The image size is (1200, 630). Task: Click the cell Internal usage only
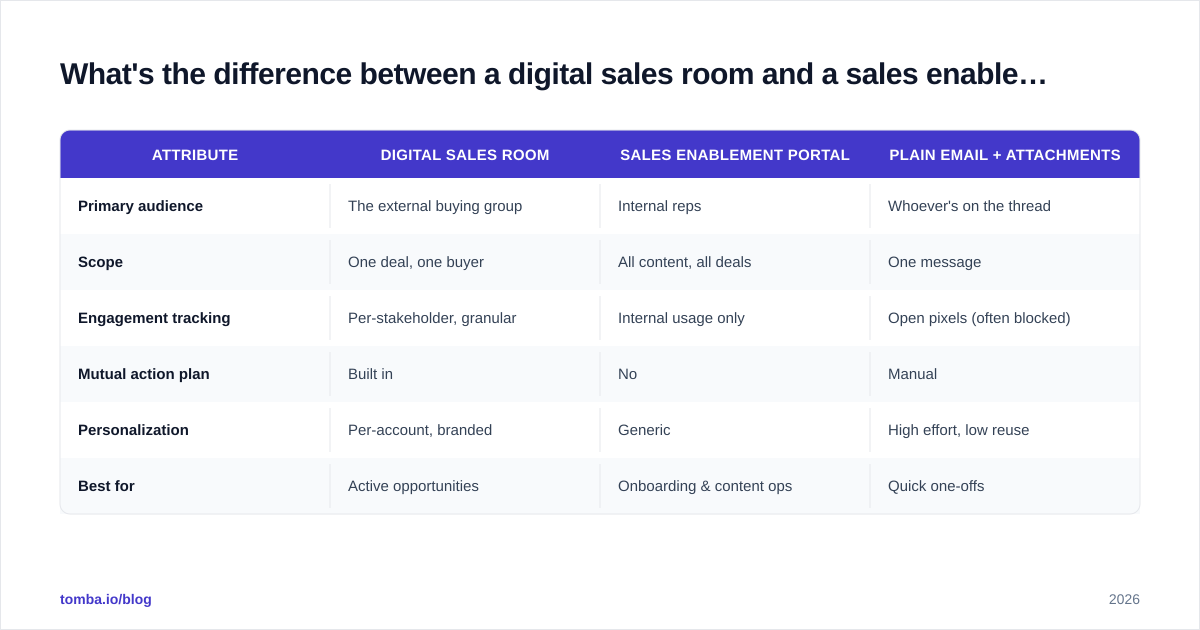pyautogui.click(x=681, y=318)
